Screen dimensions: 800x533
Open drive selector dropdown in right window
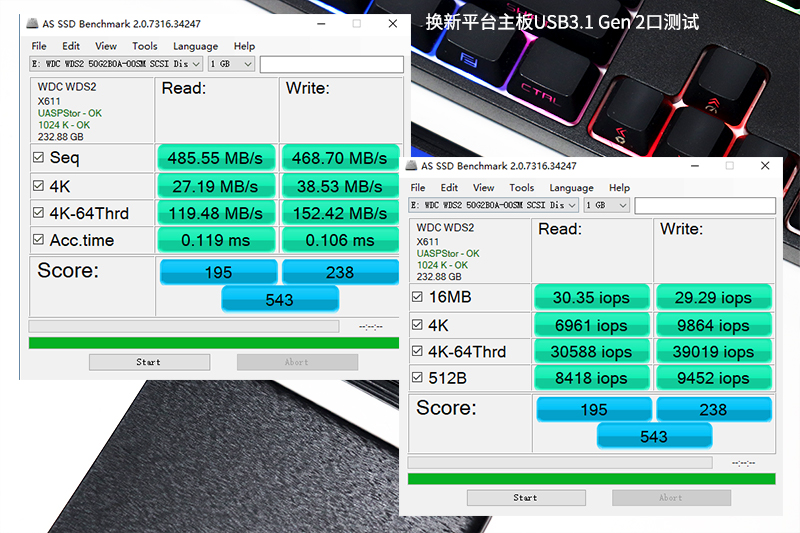493,206
